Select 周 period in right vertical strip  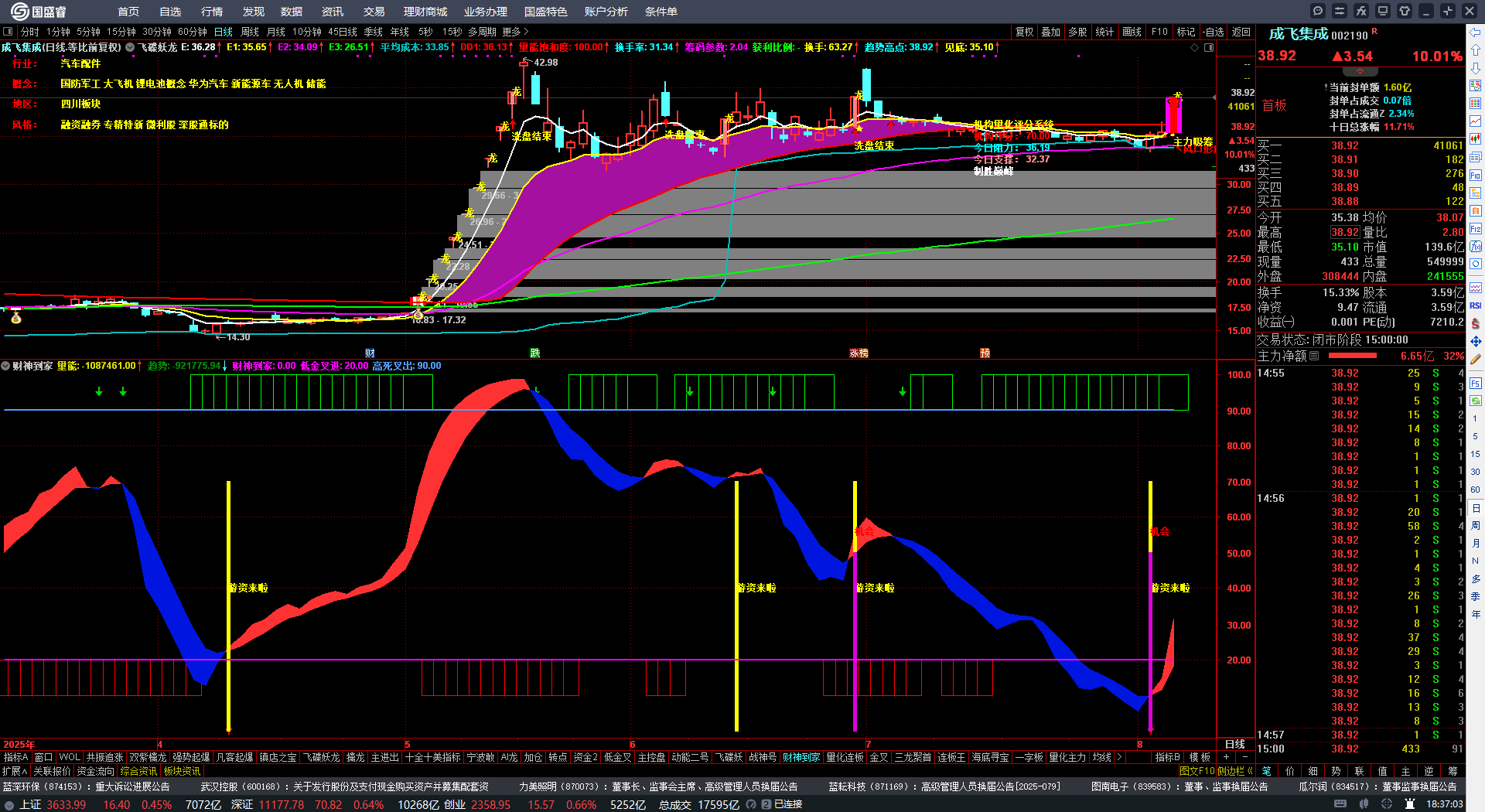pos(1476,526)
